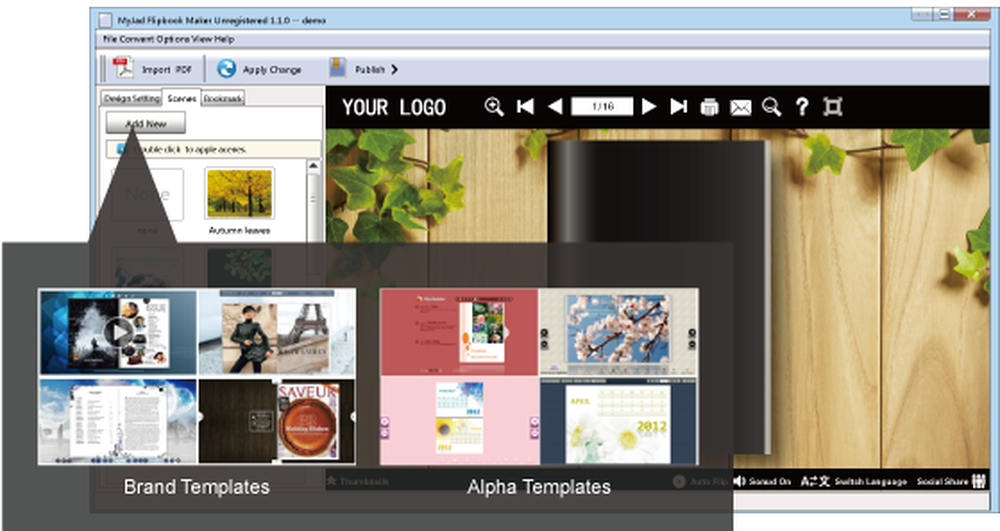Toggle the Sound On speaker

coord(761,481)
